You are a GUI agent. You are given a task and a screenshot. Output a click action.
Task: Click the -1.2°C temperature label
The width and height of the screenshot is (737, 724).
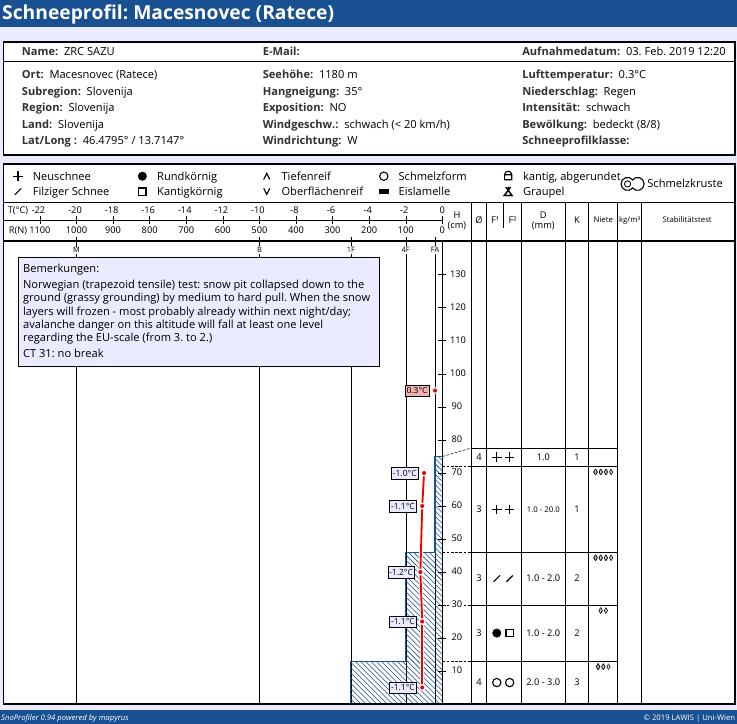[x=401, y=572]
